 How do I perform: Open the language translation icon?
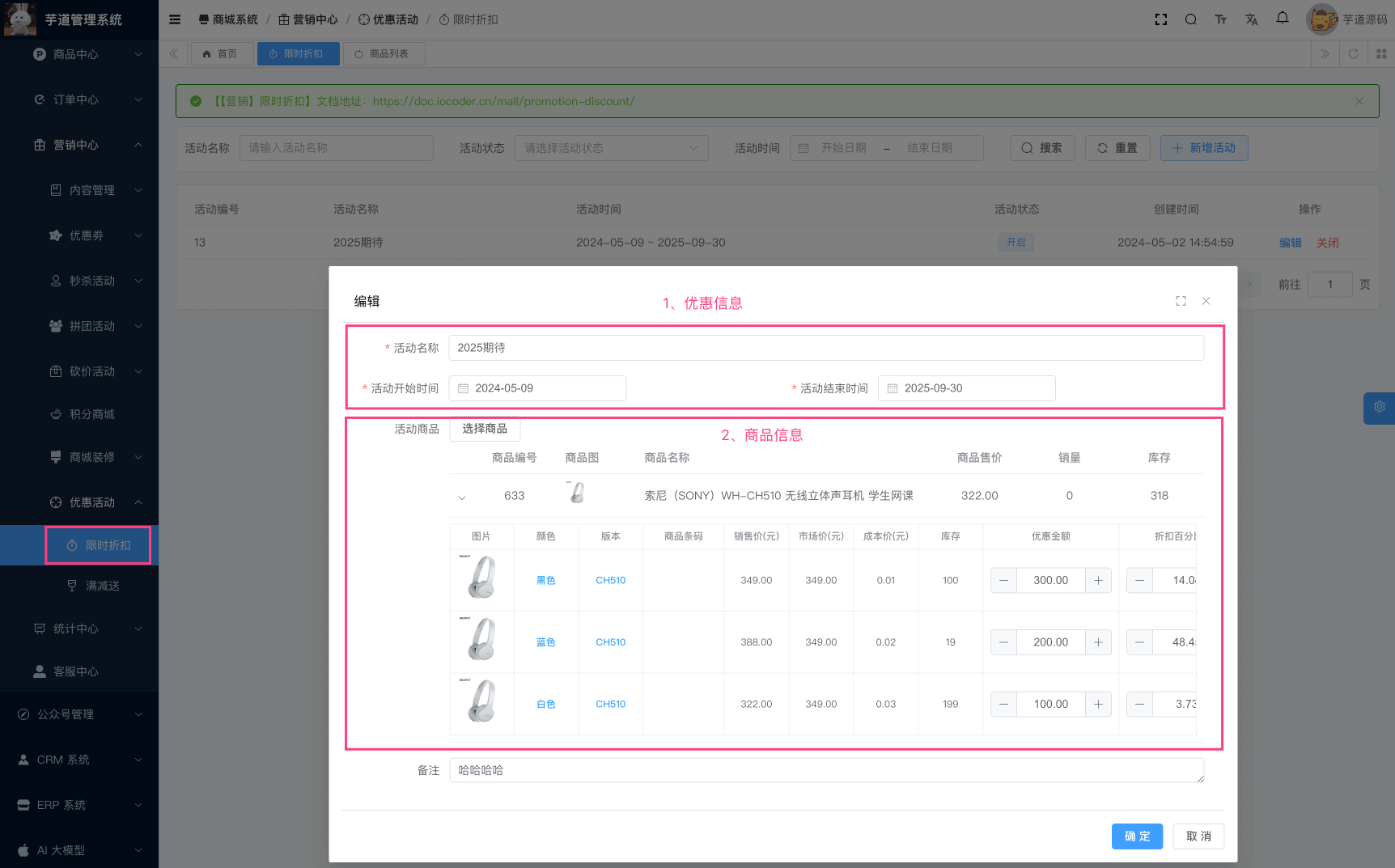(x=1252, y=19)
